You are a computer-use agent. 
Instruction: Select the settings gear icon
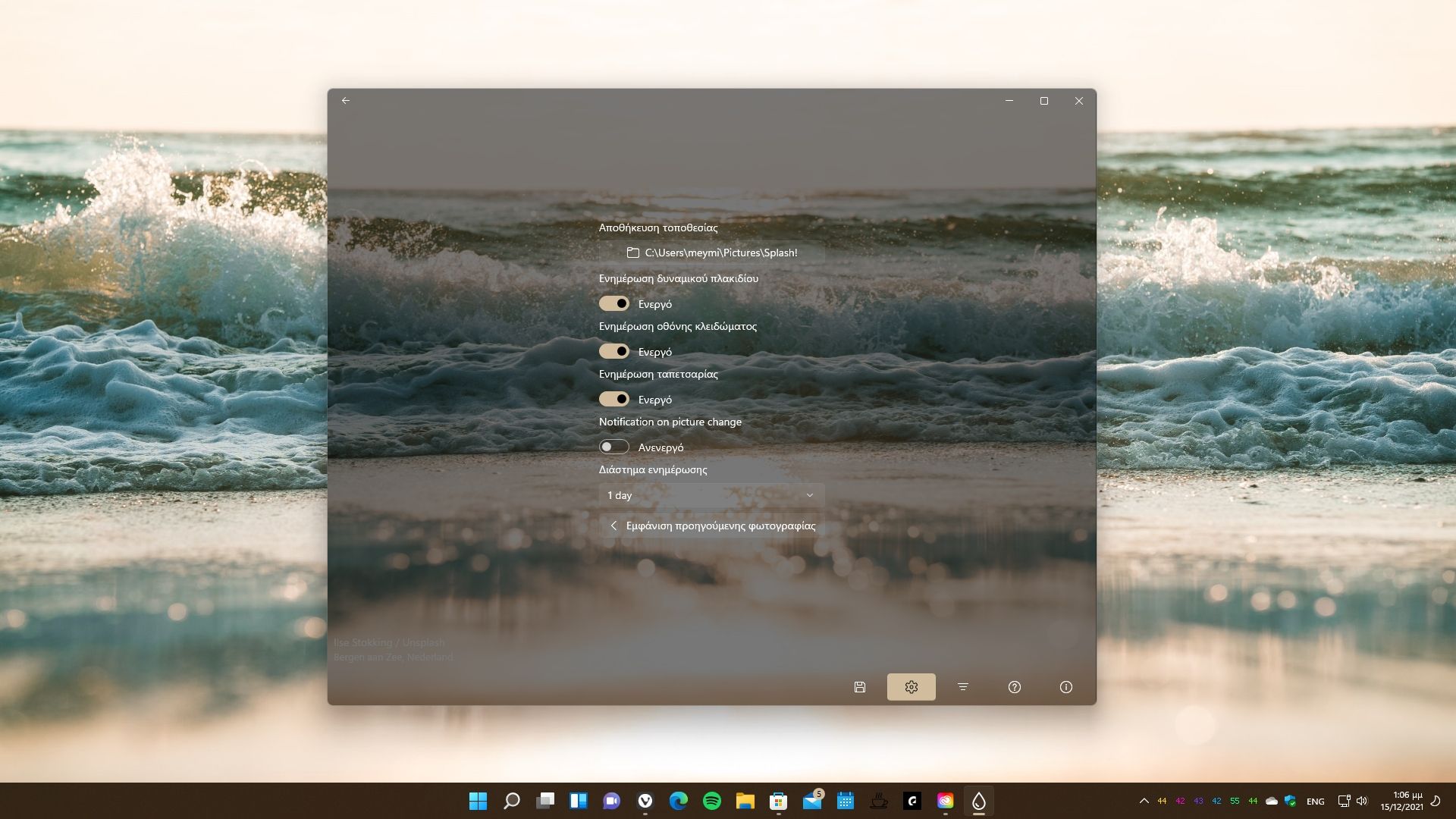[911, 687]
